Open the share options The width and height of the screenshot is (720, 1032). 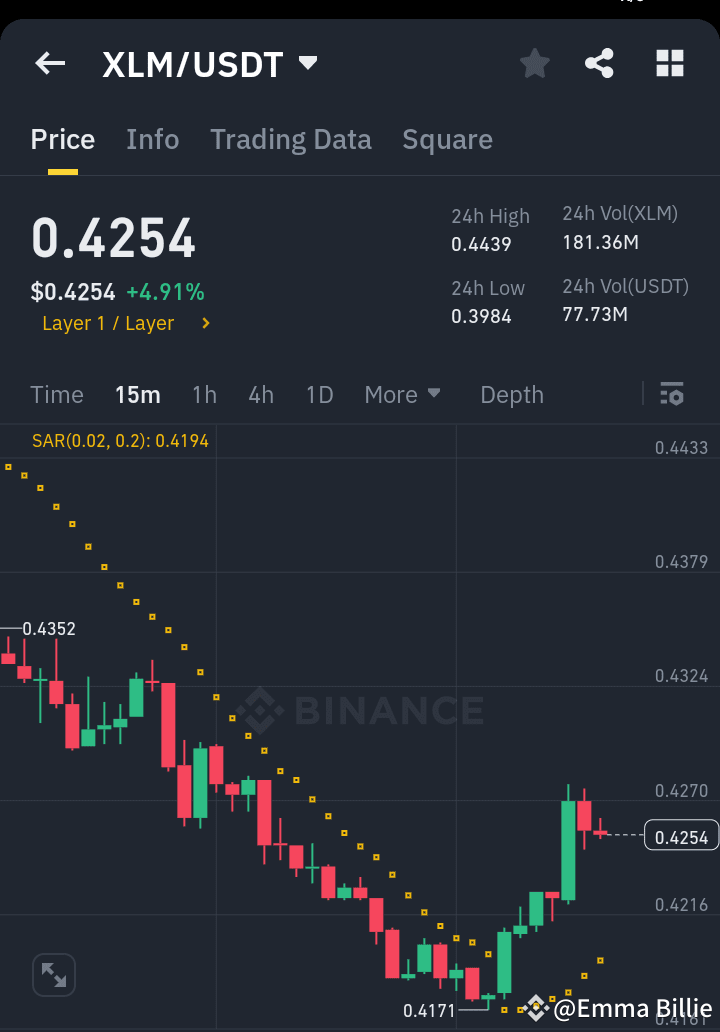coord(599,63)
